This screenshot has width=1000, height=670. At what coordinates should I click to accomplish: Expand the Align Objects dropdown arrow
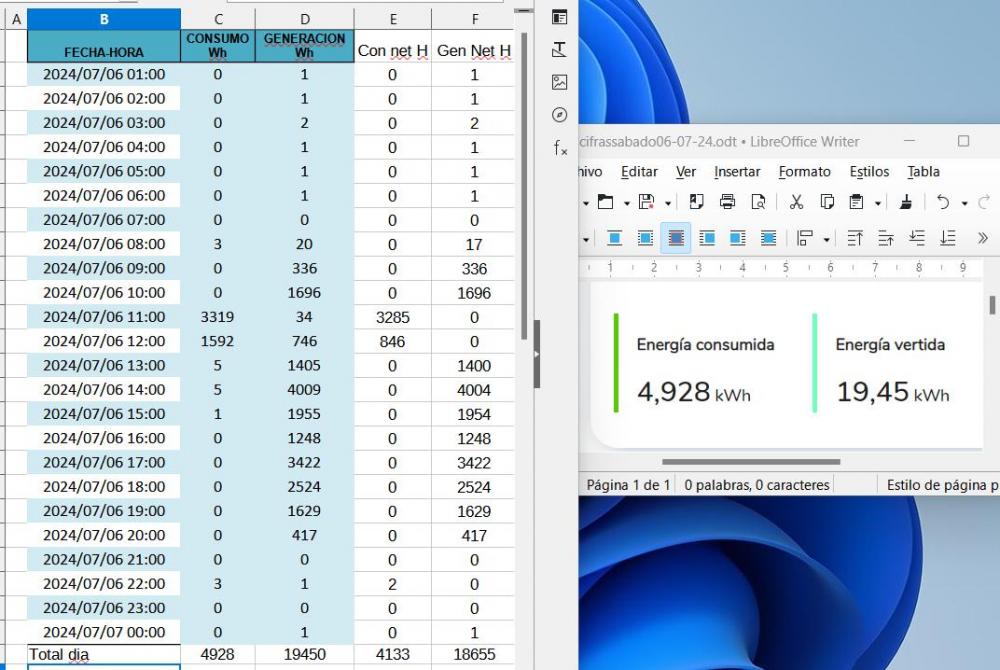tap(827, 240)
